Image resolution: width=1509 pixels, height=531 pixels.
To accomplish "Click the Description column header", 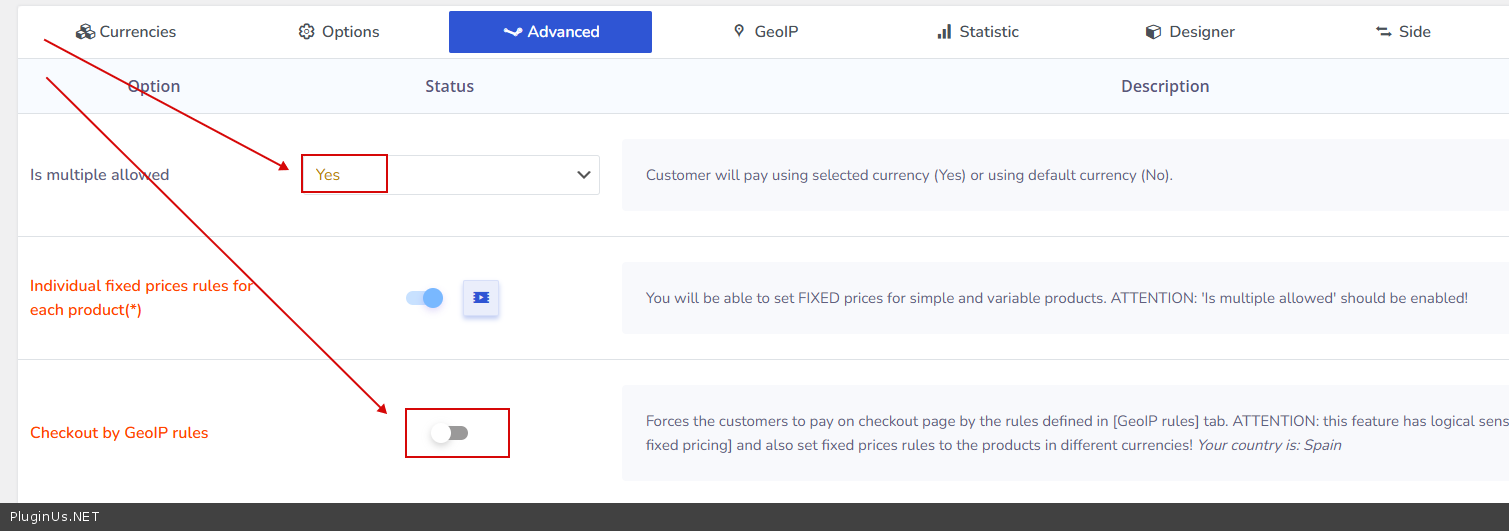I will coord(1165,86).
